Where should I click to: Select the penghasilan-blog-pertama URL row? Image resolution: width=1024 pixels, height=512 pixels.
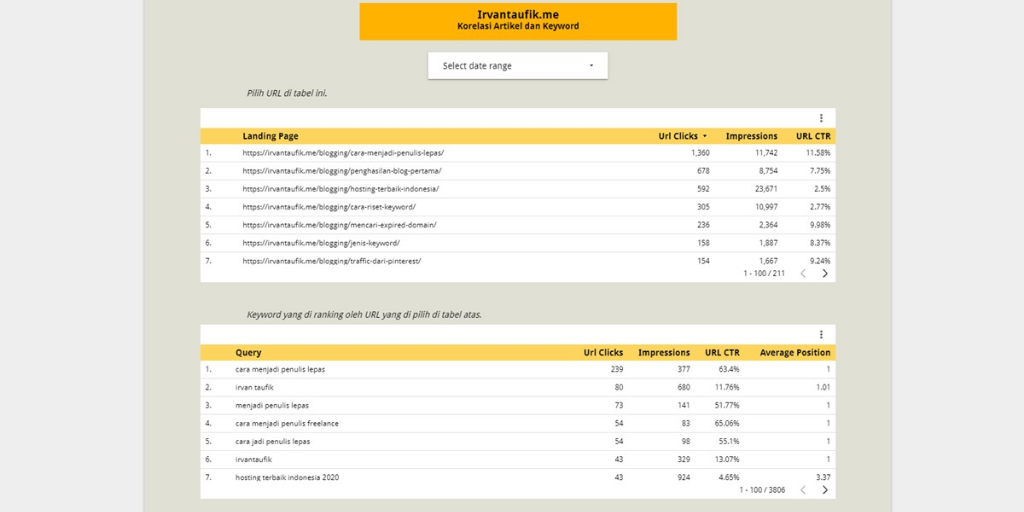pos(517,171)
